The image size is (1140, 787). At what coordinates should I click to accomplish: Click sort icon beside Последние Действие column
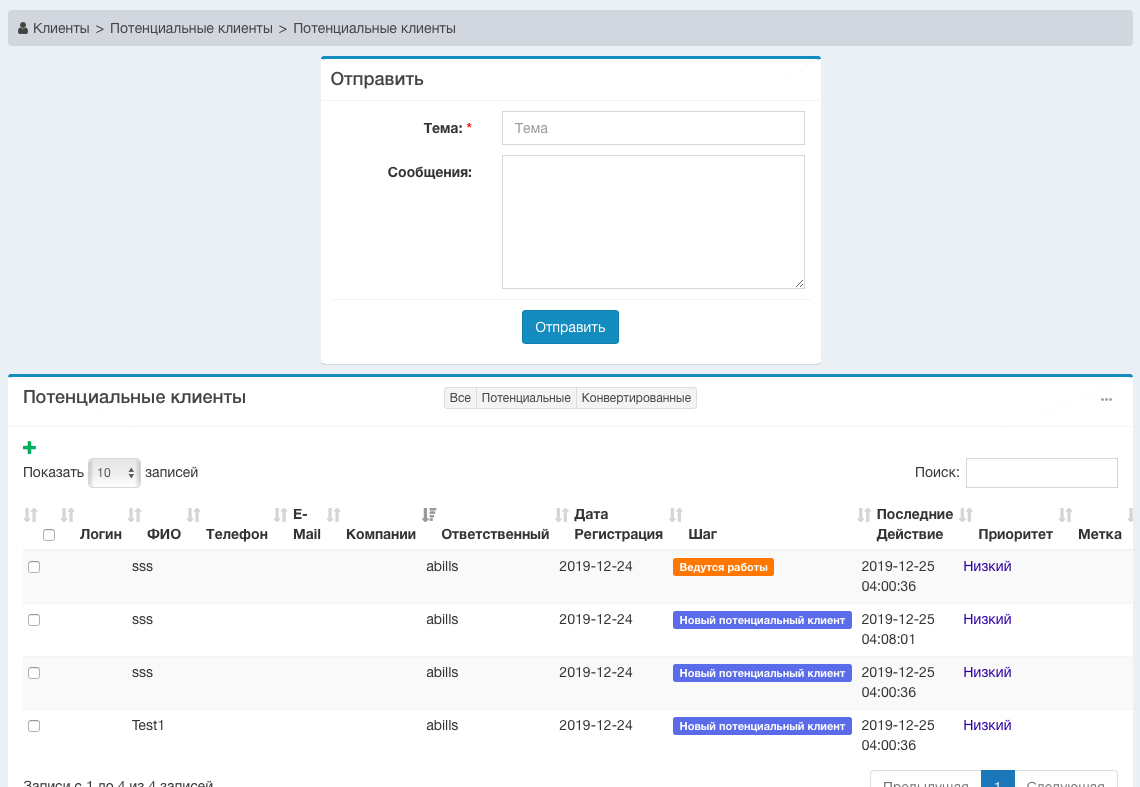coord(865,515)
